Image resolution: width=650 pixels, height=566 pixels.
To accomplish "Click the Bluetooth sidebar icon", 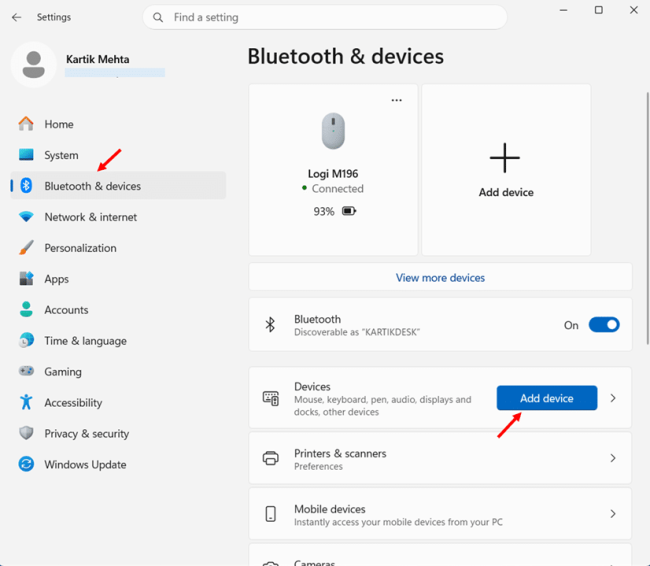I will (26, 185).
